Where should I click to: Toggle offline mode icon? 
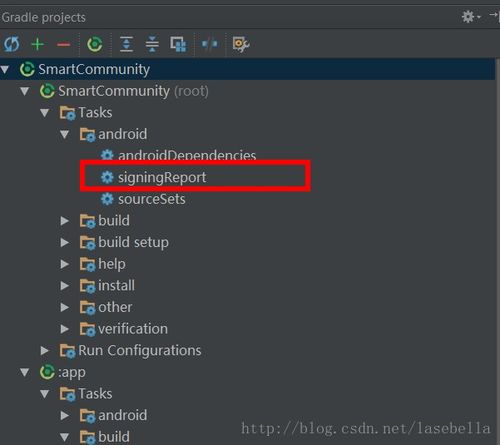pos(210,44)
